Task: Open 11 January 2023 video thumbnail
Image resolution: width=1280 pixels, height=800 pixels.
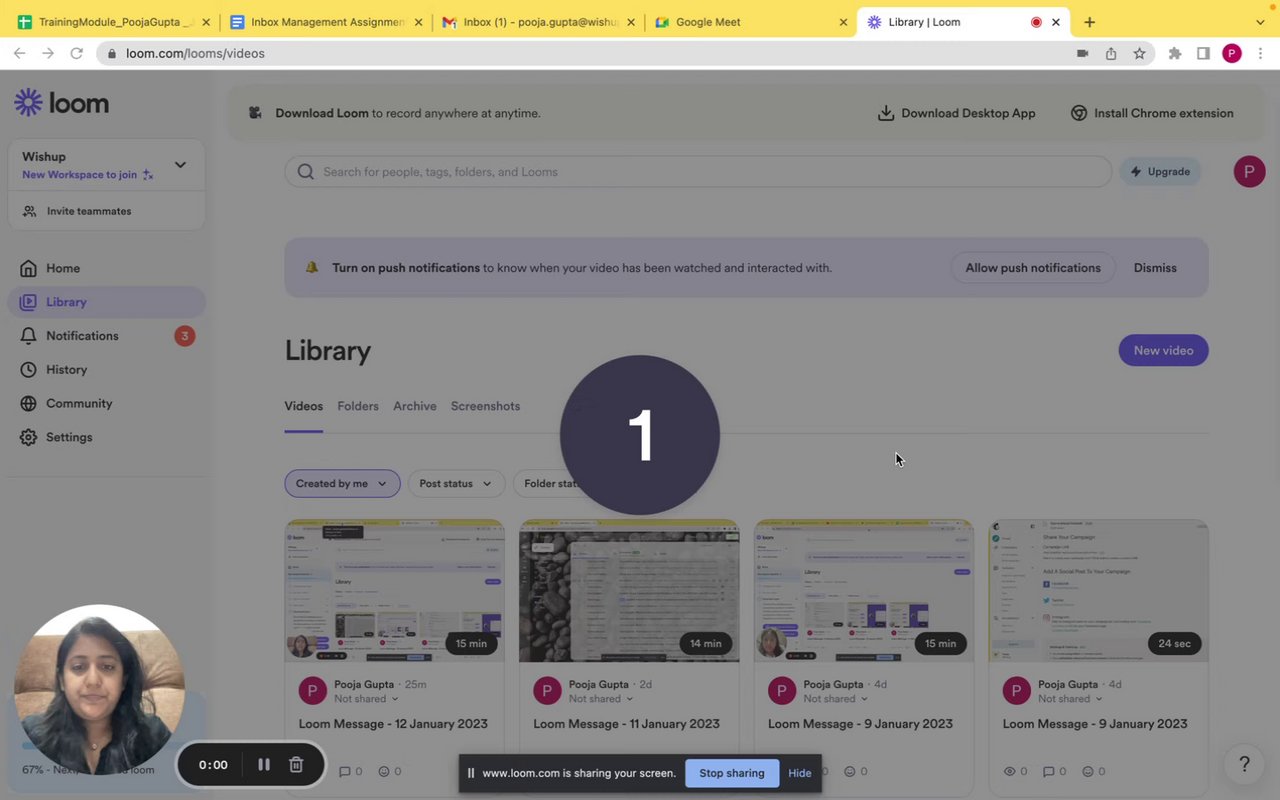Action: click(629, 591)
